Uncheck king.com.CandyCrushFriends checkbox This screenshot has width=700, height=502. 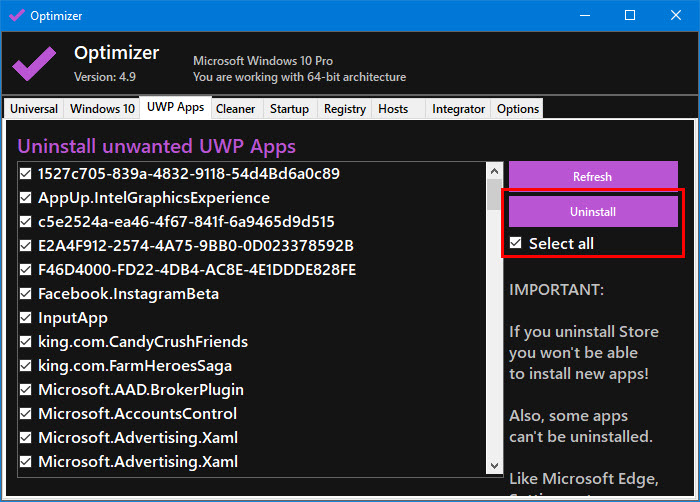point(26,342)
